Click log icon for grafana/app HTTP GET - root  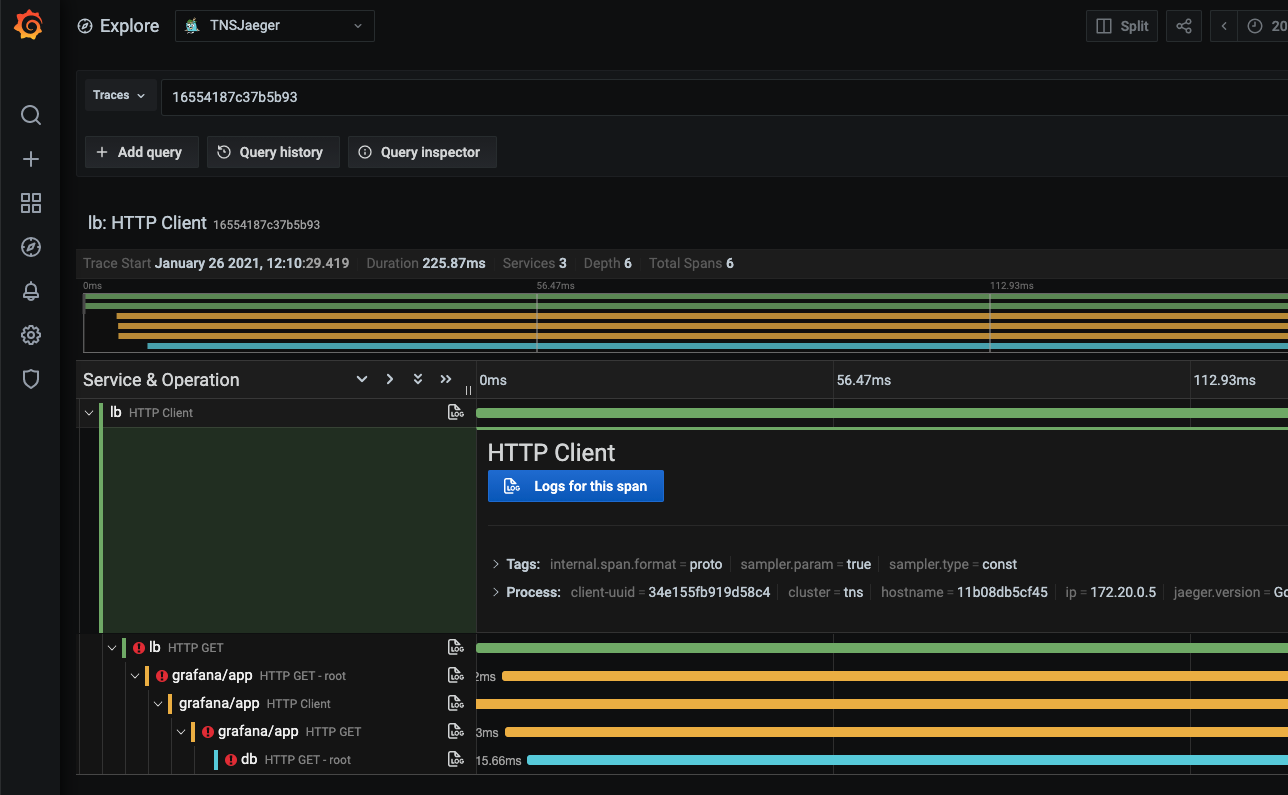[x=456, y=676]
